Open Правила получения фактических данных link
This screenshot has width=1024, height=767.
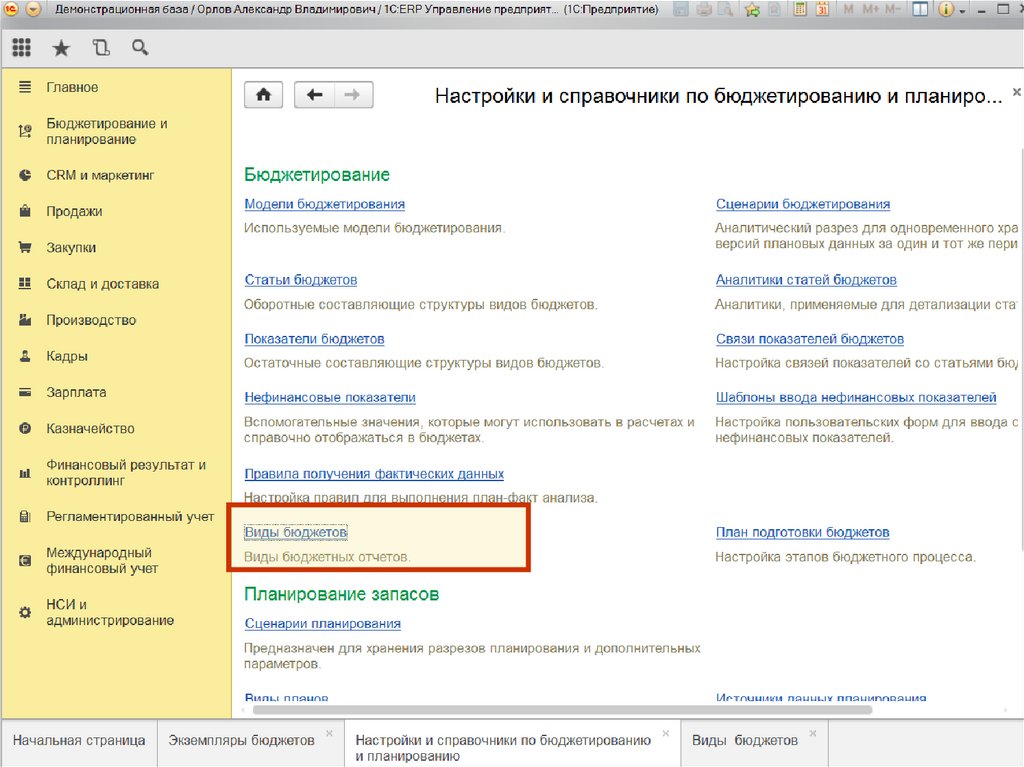(374, 474)
